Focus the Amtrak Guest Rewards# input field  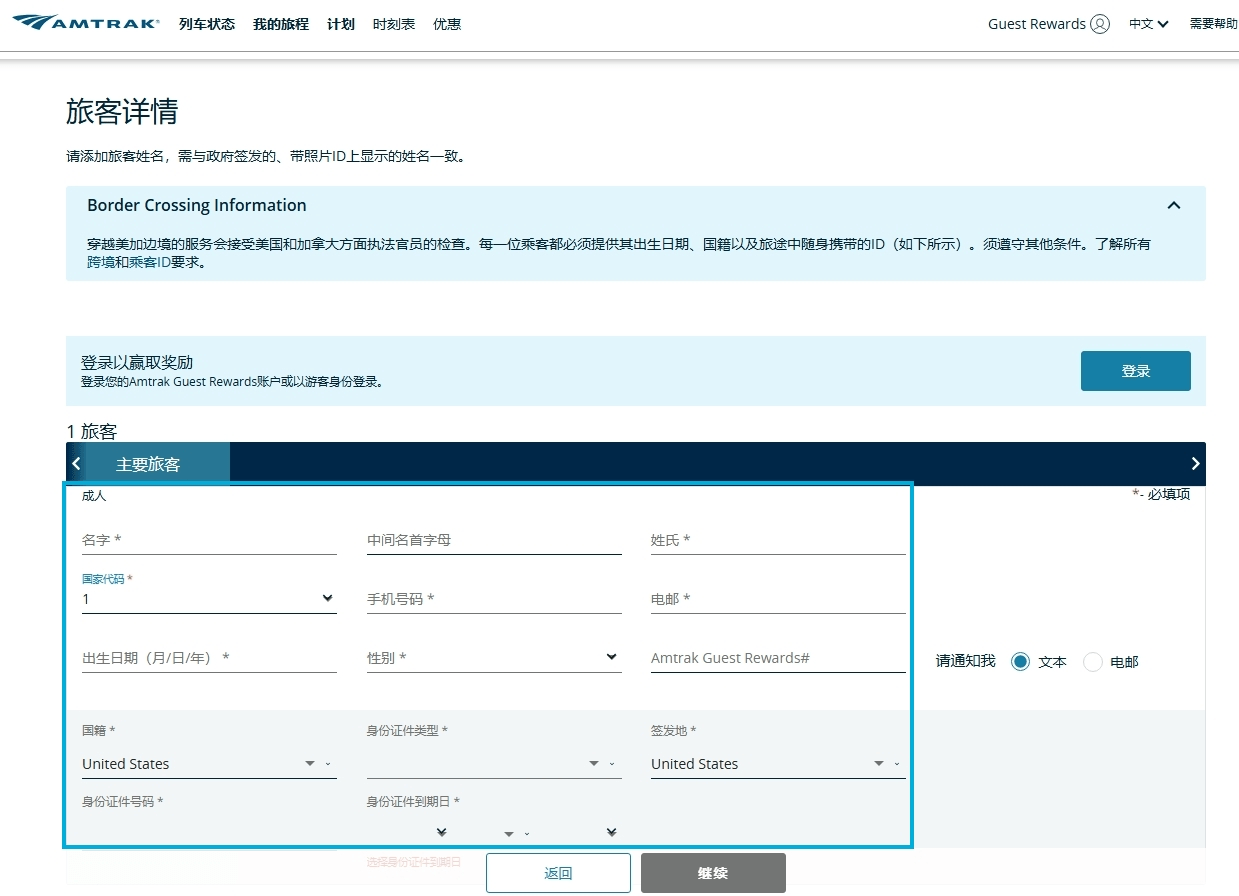pyautogui.click(x=778, y=658)
